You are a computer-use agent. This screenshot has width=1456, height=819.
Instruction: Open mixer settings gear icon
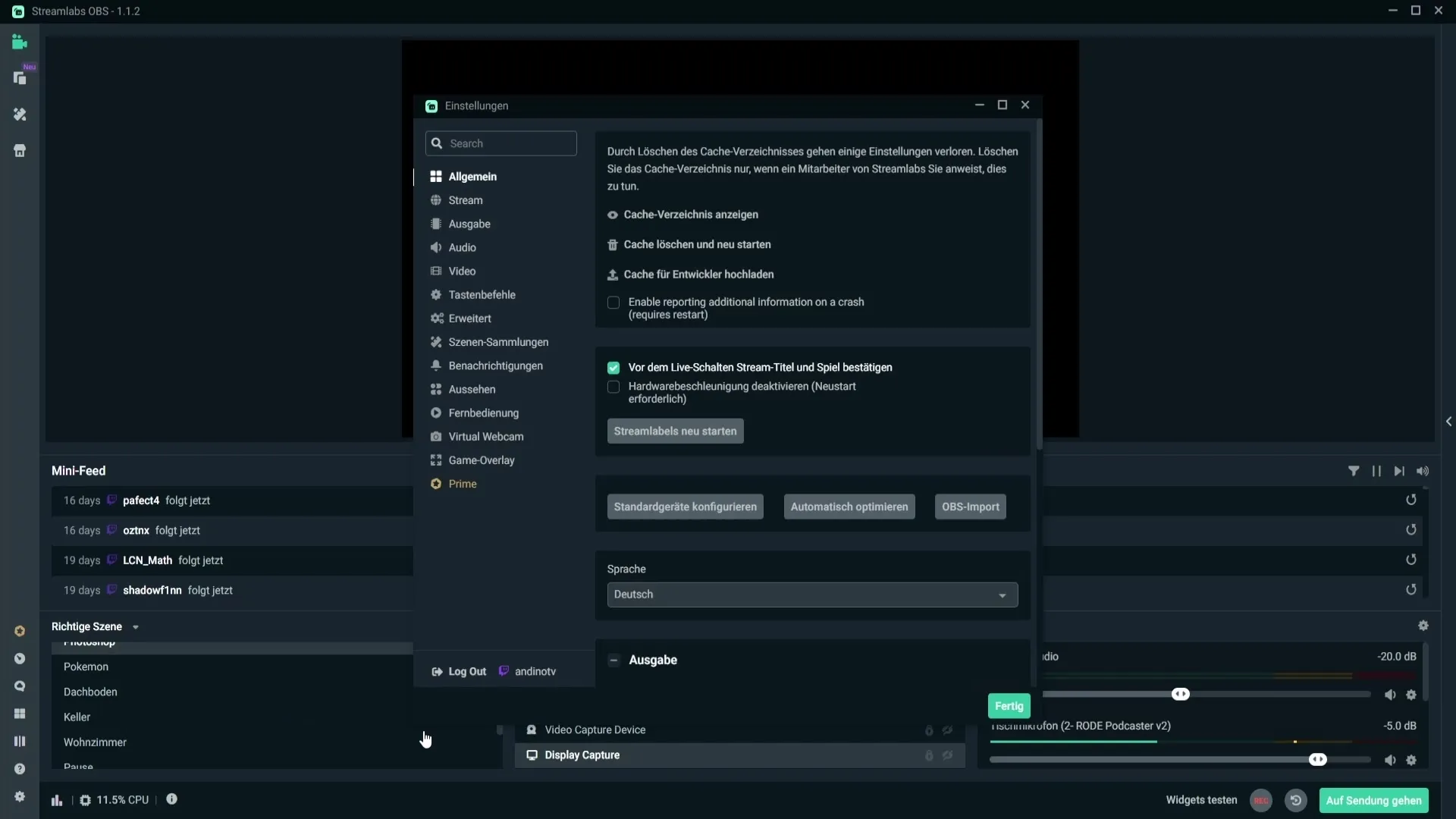coord(1423,626)
